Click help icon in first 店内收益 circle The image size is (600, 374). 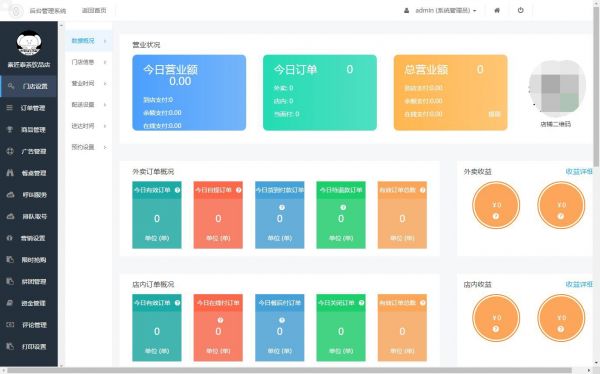pyautogui.click(x=496, y=329)
